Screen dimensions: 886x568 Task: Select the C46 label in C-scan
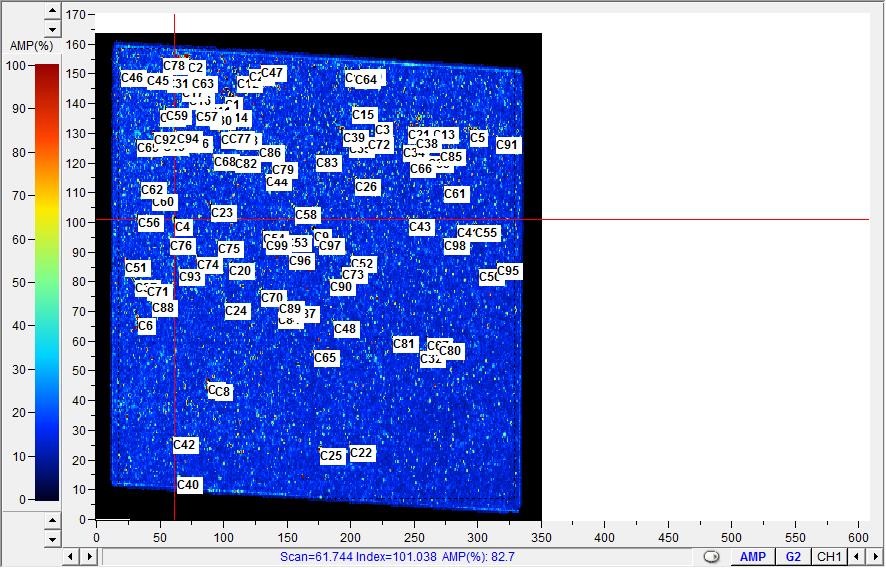click(132, 78)
